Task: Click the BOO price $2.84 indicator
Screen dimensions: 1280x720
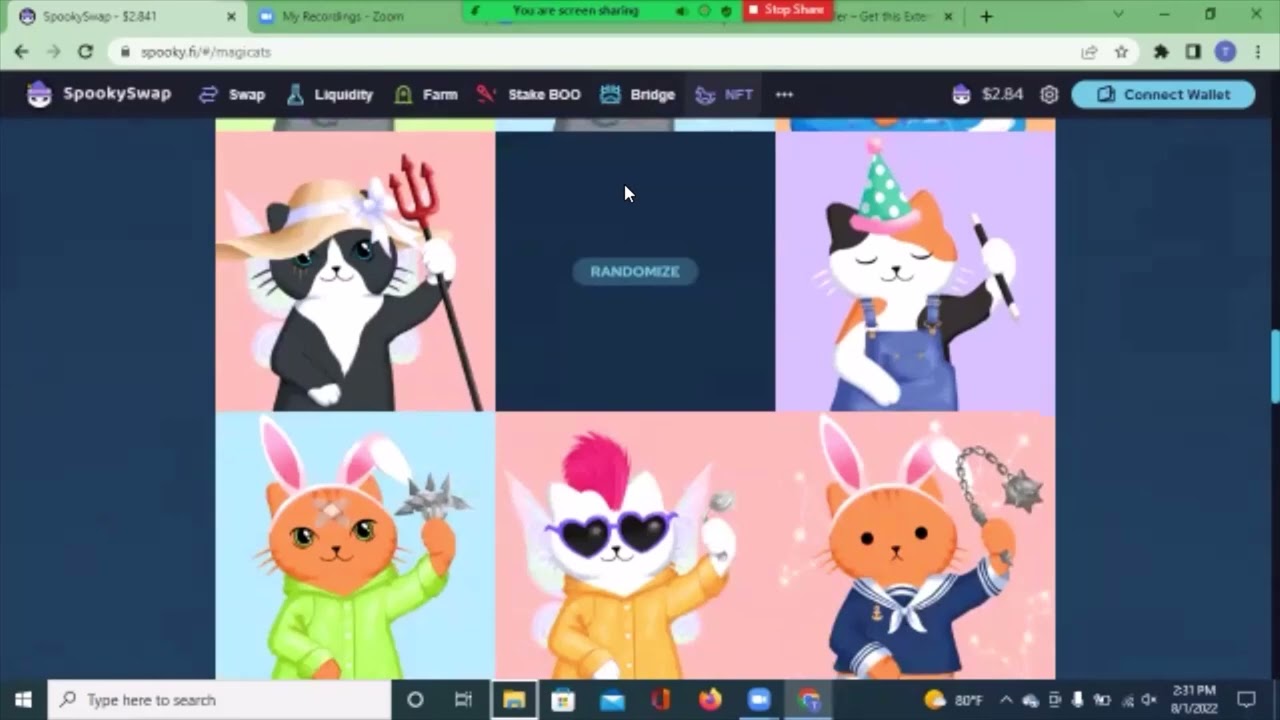Action: [988, 94]
